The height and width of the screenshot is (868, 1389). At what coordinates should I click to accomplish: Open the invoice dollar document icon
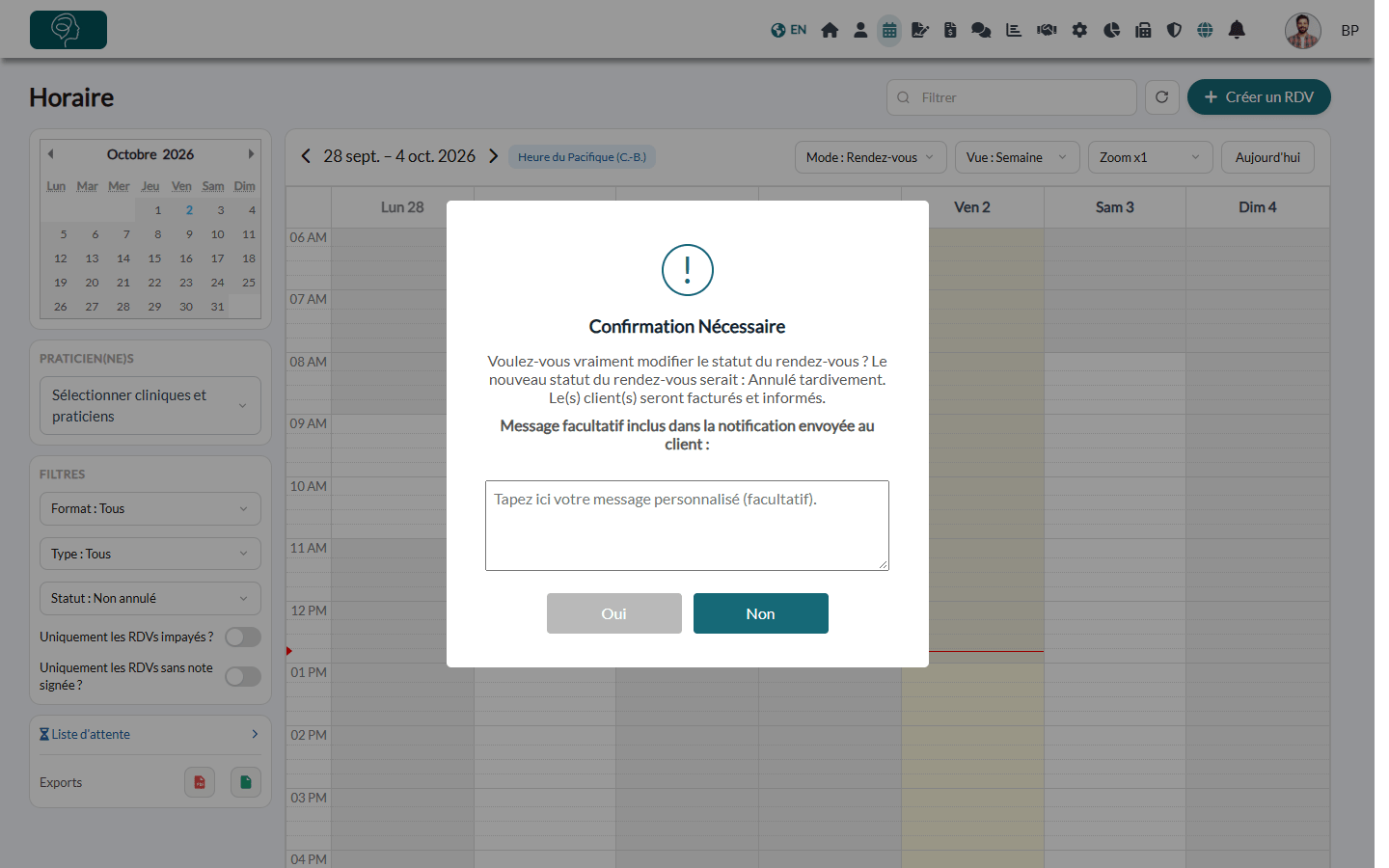point(950,30)
